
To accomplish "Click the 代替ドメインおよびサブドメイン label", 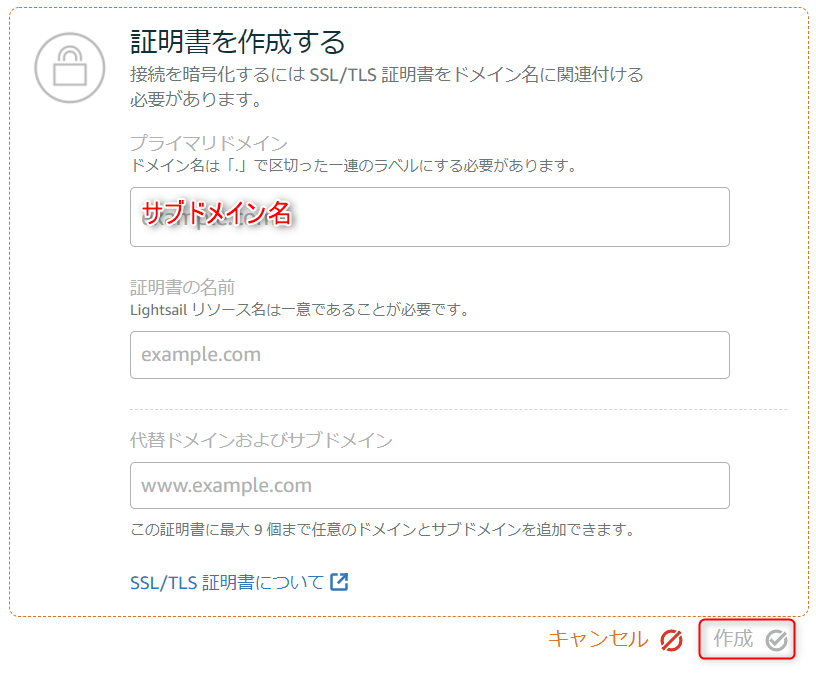I will click(261, 440).
